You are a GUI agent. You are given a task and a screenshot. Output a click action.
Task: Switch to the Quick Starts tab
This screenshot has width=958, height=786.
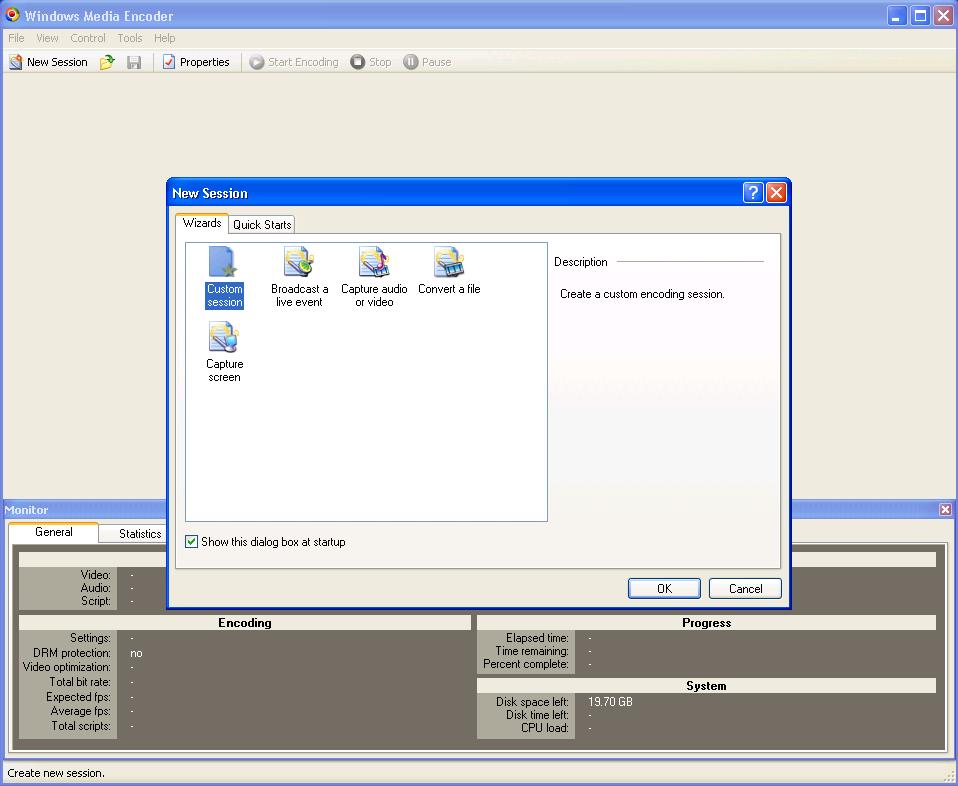tap(262, 224)
